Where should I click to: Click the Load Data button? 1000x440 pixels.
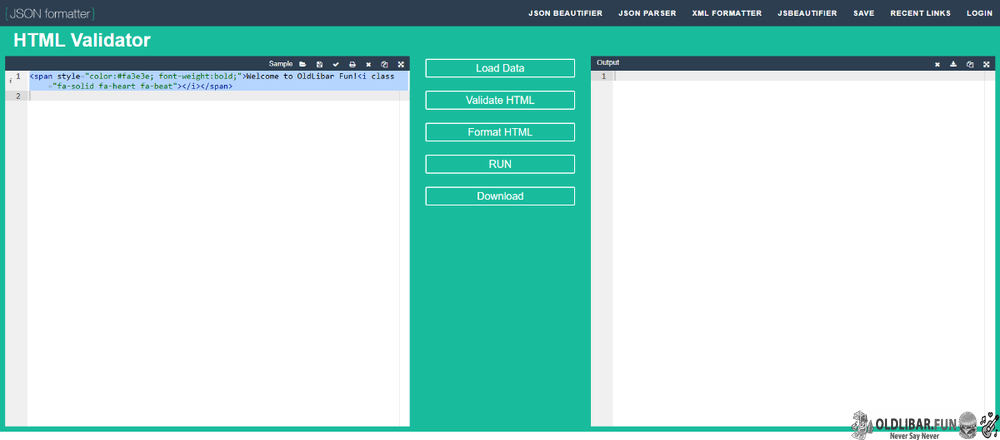500,68
